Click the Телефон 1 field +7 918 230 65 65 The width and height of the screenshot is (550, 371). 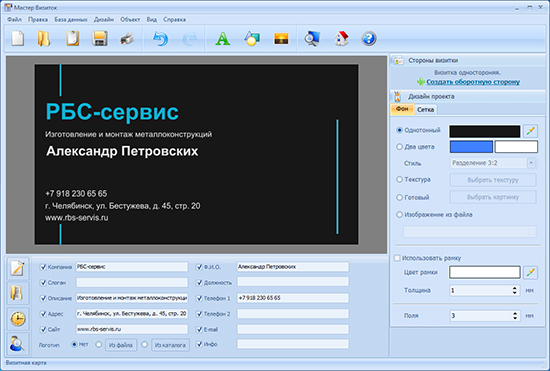pos(293,298)
